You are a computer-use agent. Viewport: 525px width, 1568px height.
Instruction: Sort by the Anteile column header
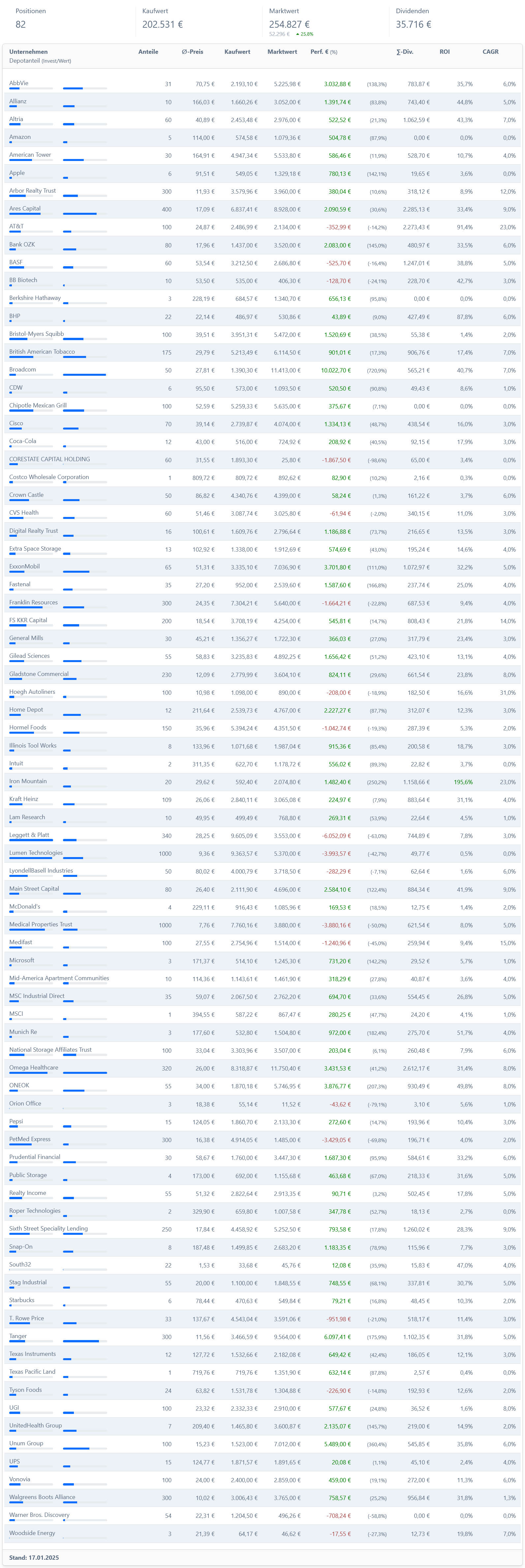click(x=148, y=52)
